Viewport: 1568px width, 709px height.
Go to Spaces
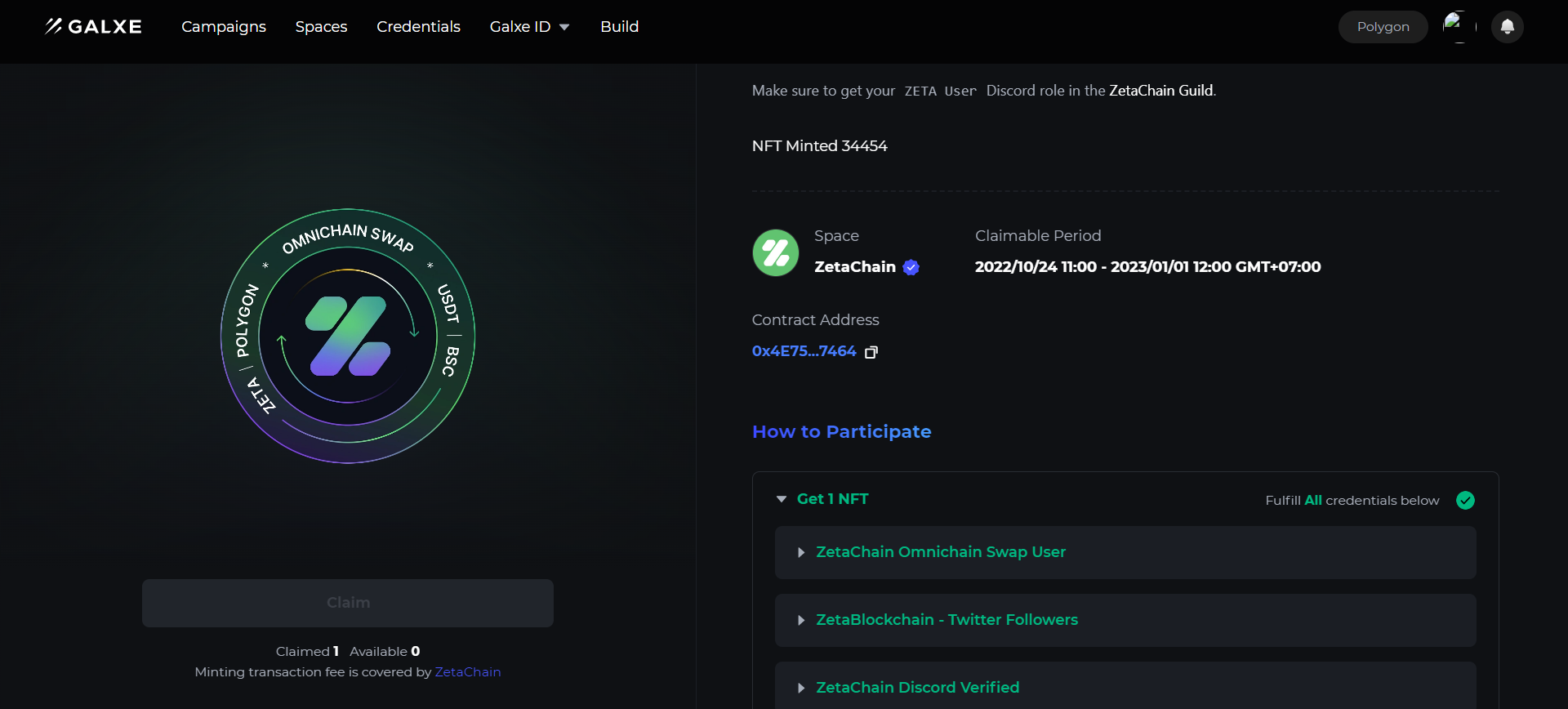point(321,27)
